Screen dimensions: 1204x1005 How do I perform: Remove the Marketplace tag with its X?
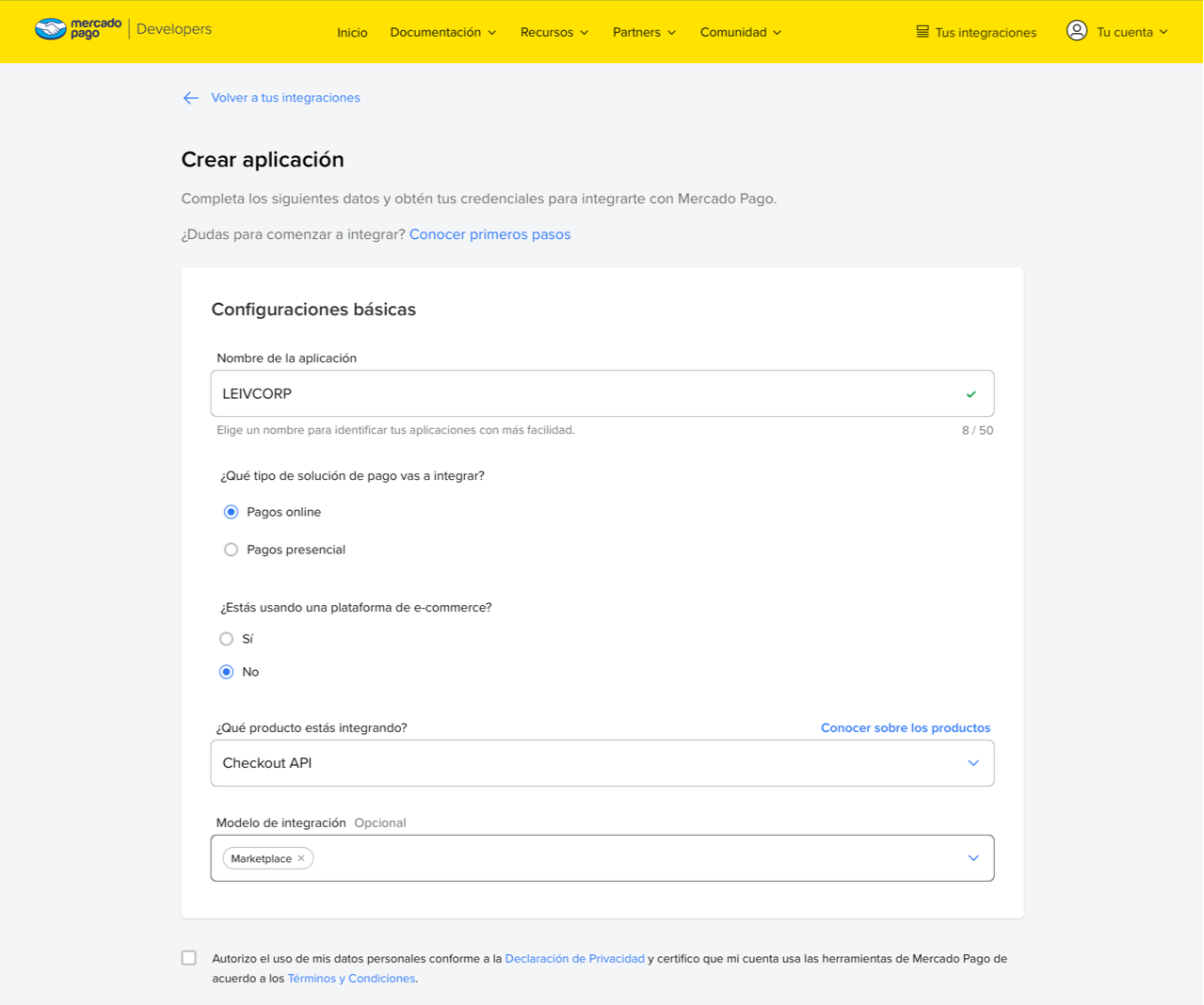301,858
